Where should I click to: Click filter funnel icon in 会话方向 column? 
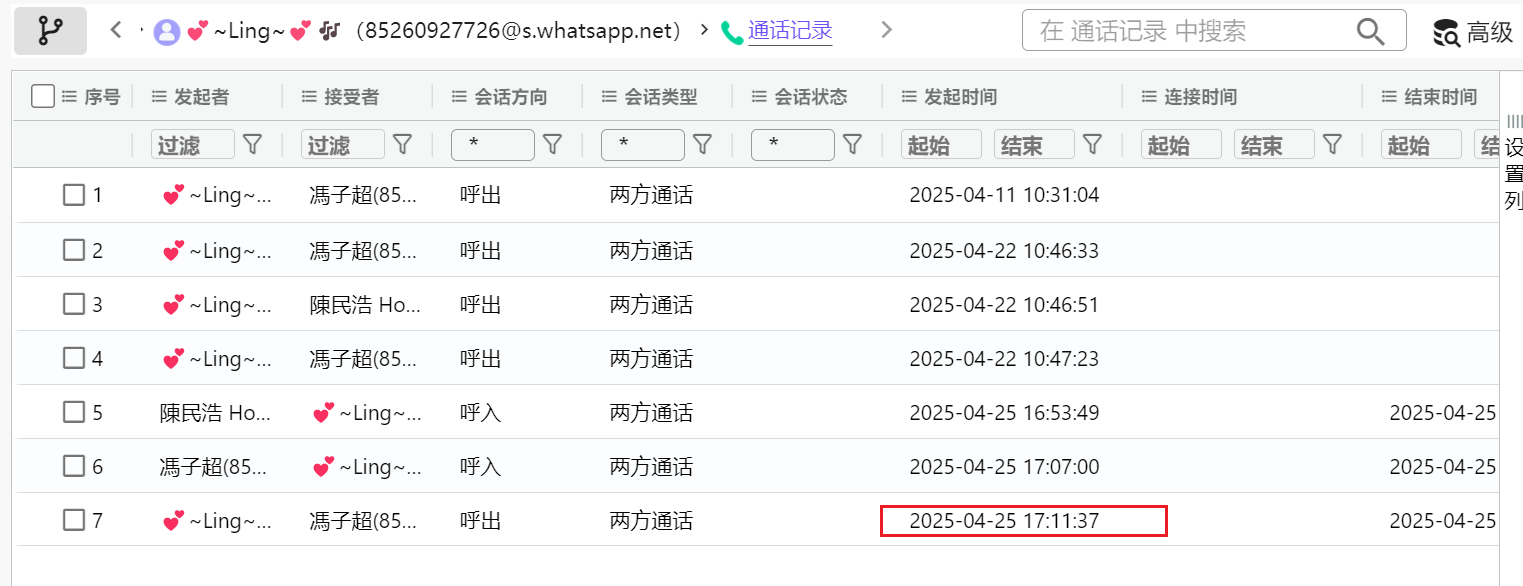pyautogui.click(x=552, y=145)
